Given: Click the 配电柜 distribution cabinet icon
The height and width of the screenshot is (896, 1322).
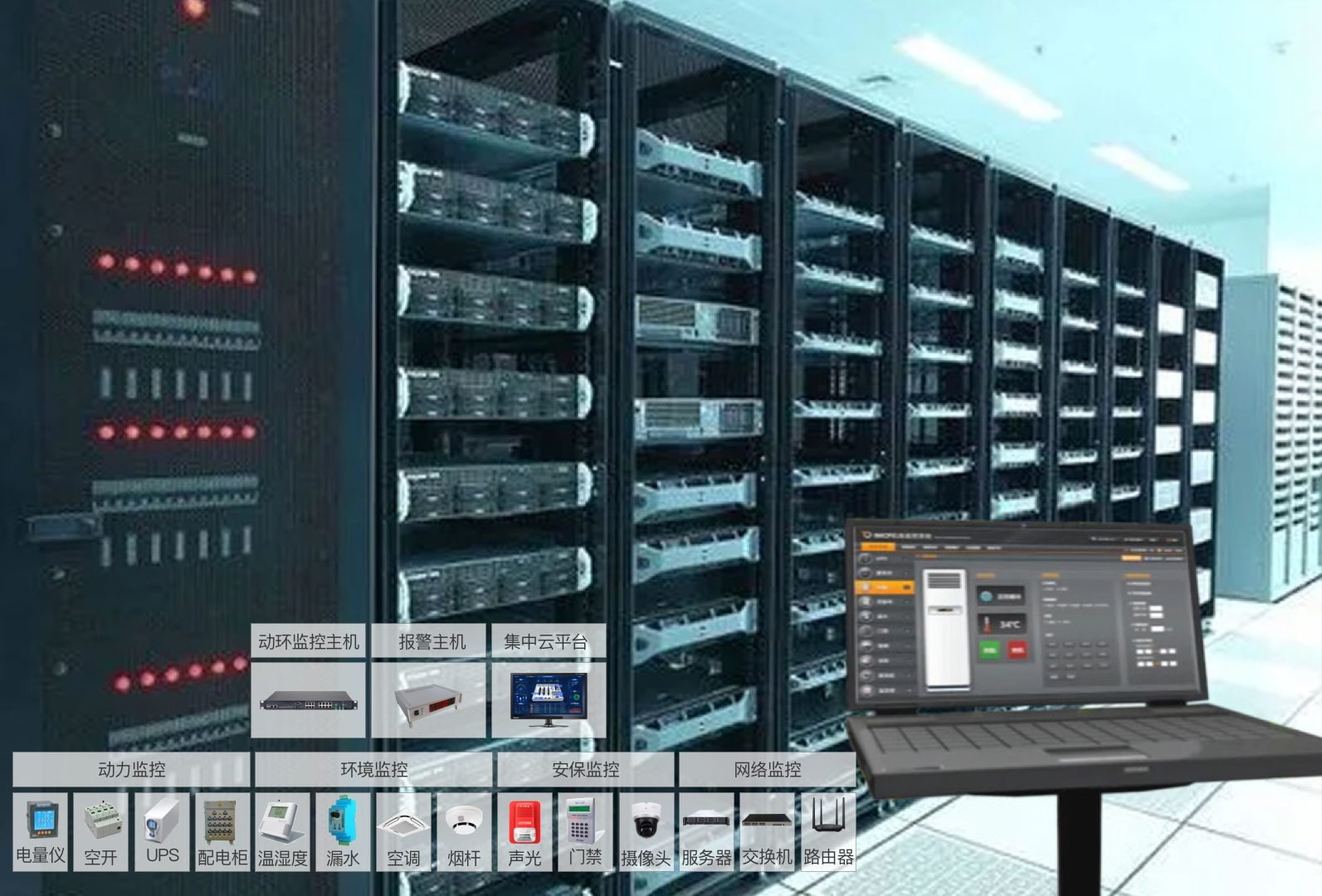Looking at the screenshot, I should (222, 821).
